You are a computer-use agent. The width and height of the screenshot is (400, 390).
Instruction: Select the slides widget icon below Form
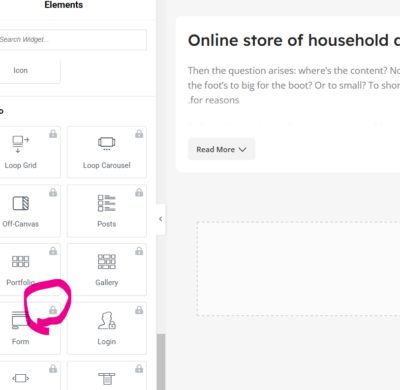click(x=21, y=378)
